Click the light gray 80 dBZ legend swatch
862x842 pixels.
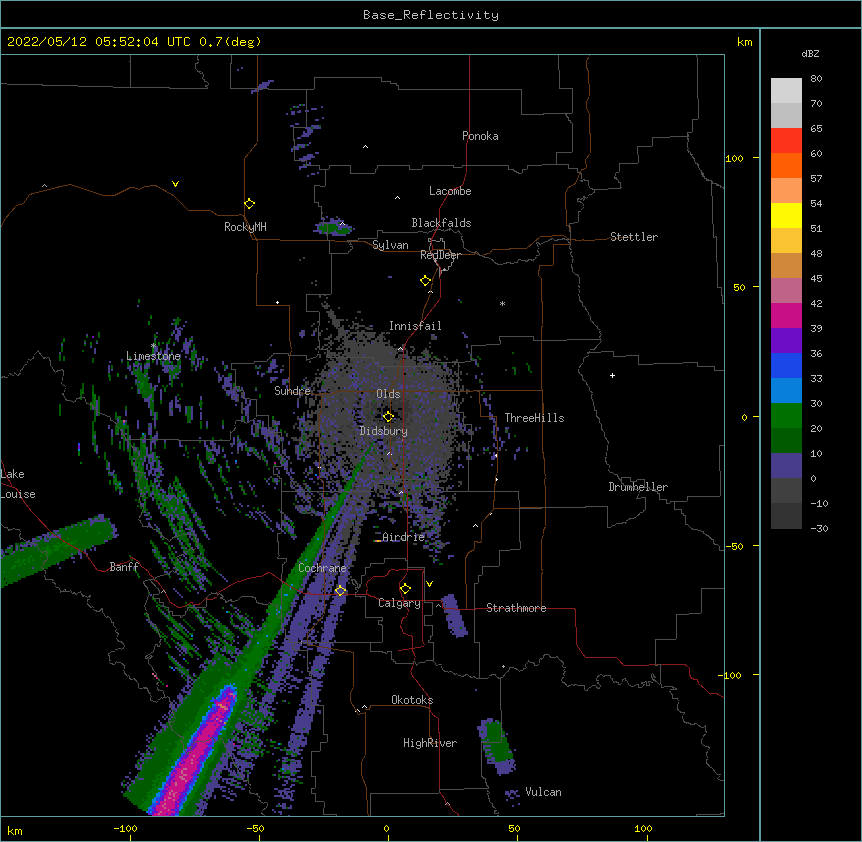click(x=786, y=91)
